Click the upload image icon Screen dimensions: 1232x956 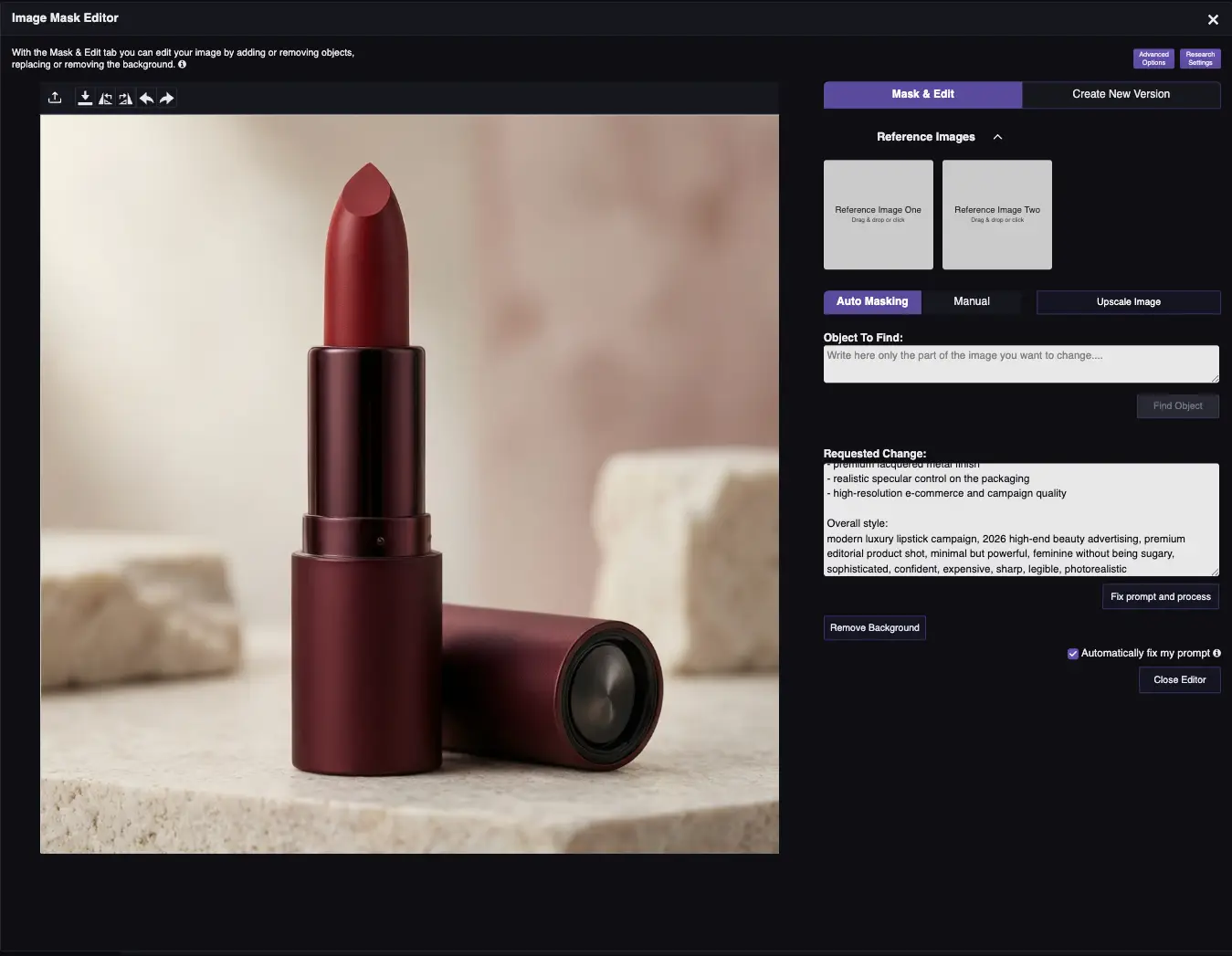point(55,98)
